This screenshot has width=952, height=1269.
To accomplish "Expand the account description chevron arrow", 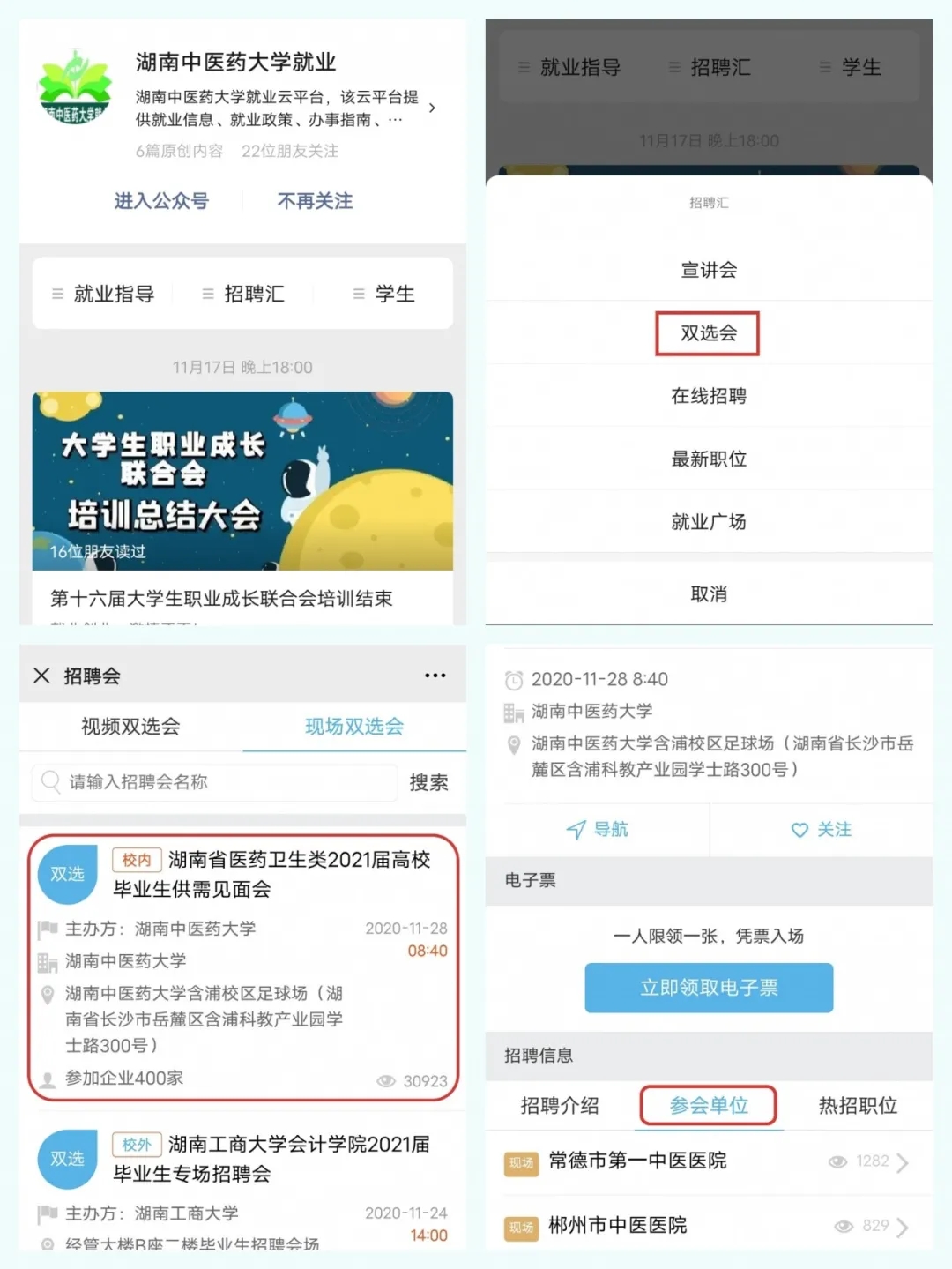I will pos(432,108).
